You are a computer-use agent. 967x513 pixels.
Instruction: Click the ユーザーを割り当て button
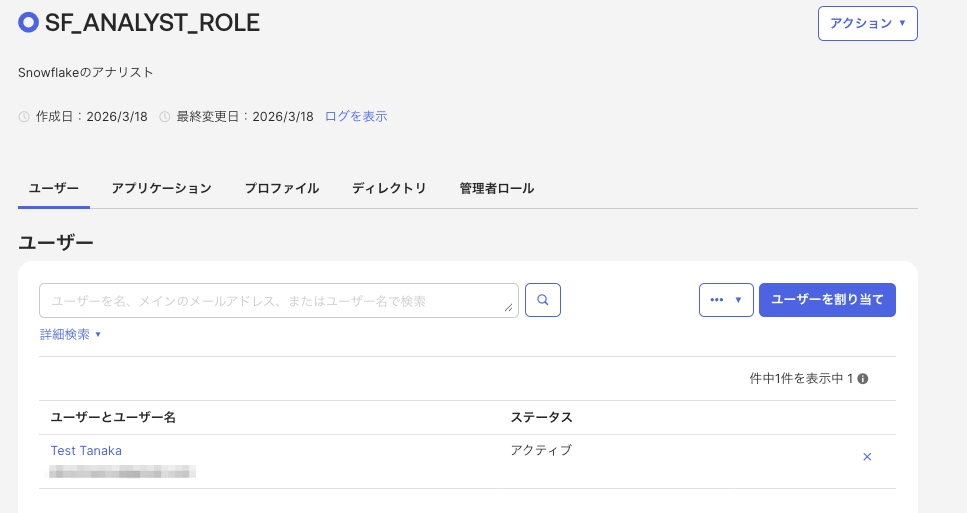[827, 300]
